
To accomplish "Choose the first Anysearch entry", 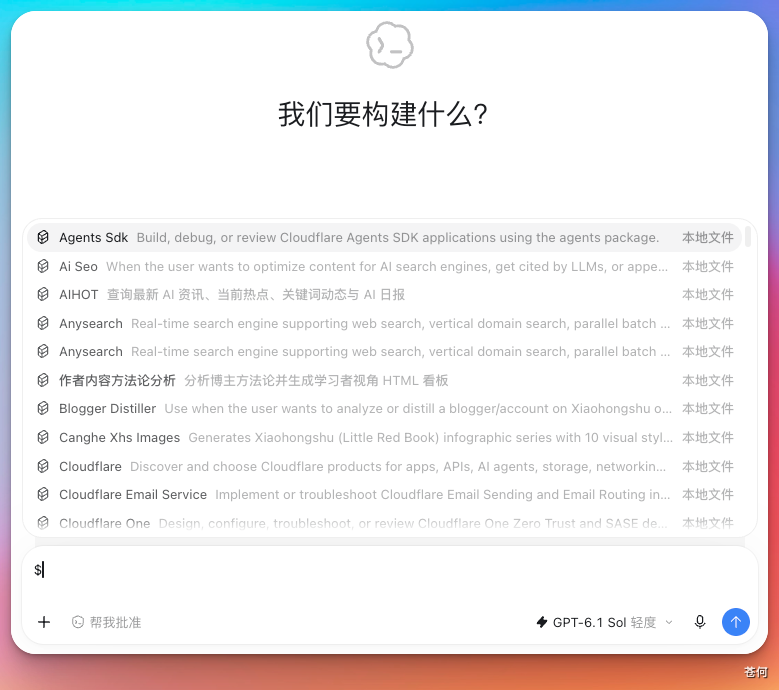I will pos(385,323).
